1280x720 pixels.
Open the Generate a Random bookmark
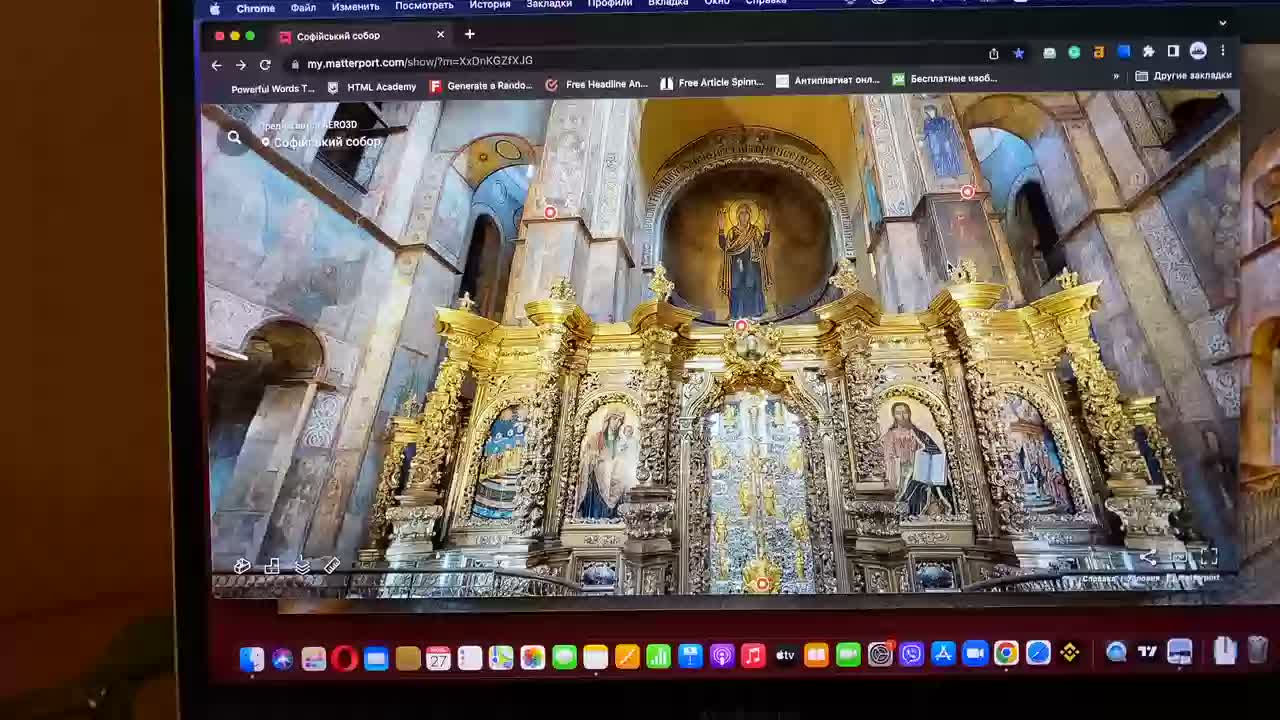click(481, 86)
